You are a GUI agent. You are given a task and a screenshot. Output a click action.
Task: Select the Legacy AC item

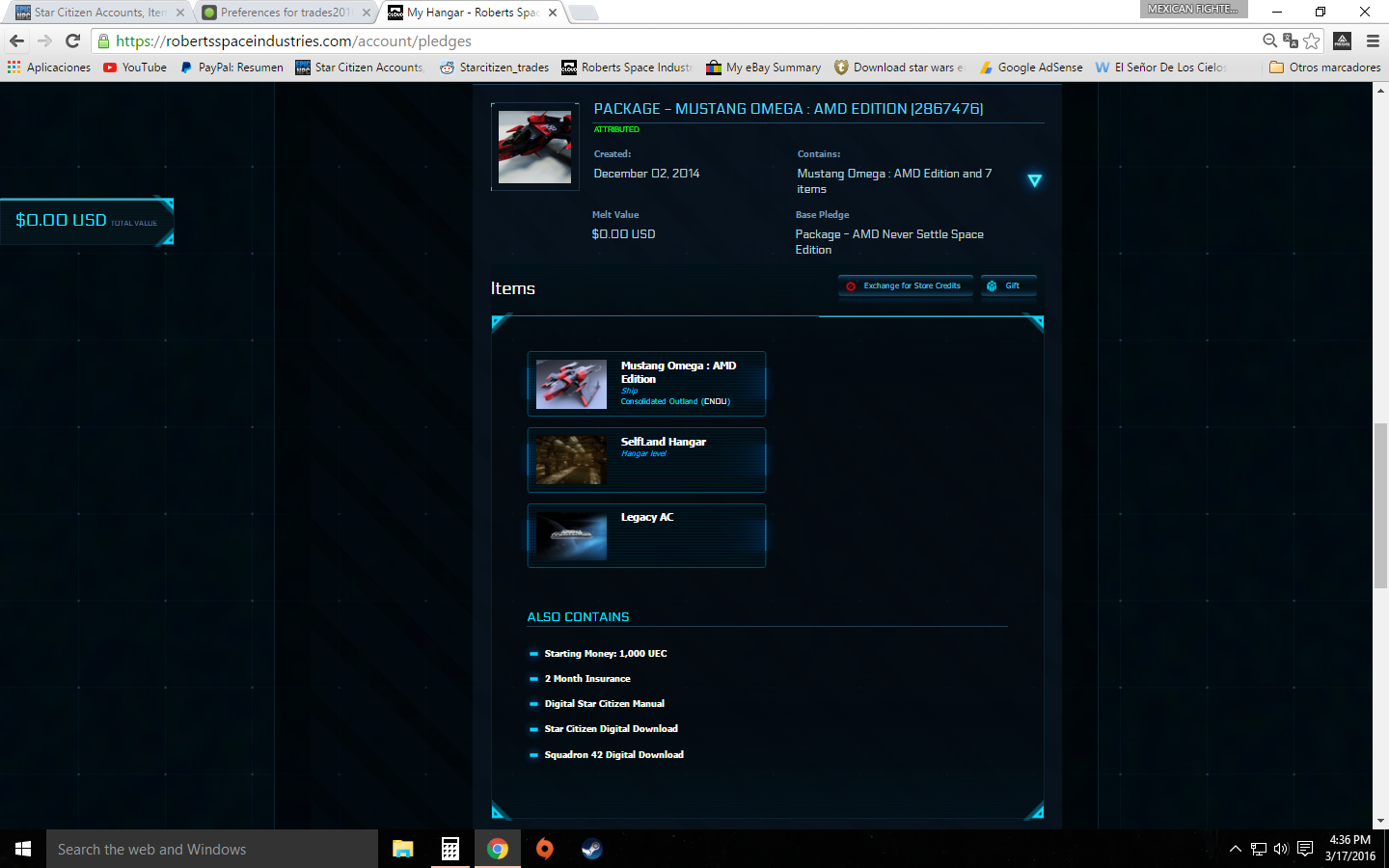pyautogui.click(x=646, y=535)
